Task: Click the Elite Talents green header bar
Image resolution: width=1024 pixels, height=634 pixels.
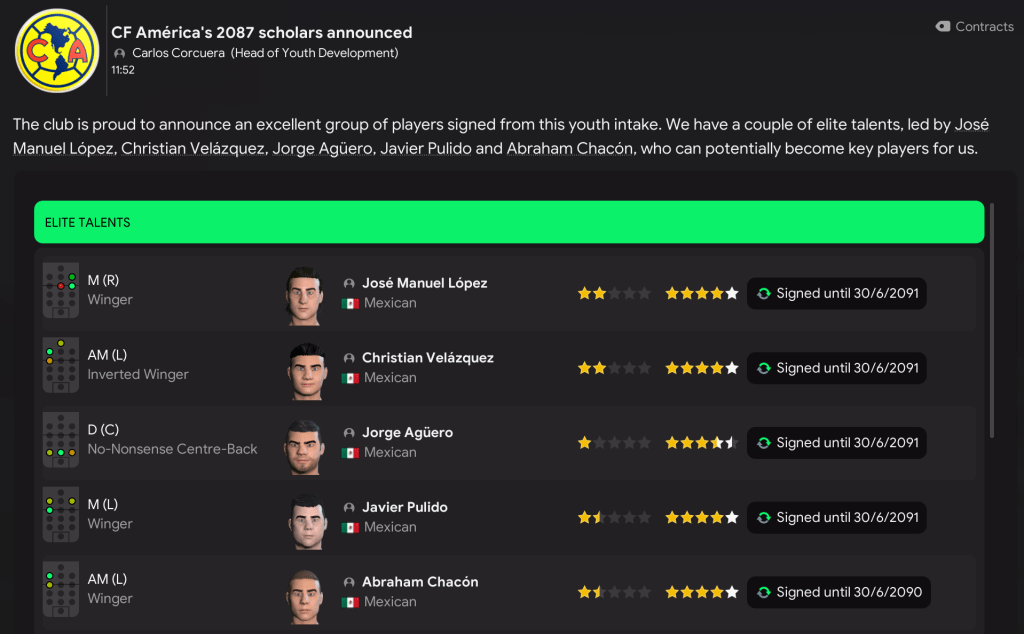Action: [508, 222]
